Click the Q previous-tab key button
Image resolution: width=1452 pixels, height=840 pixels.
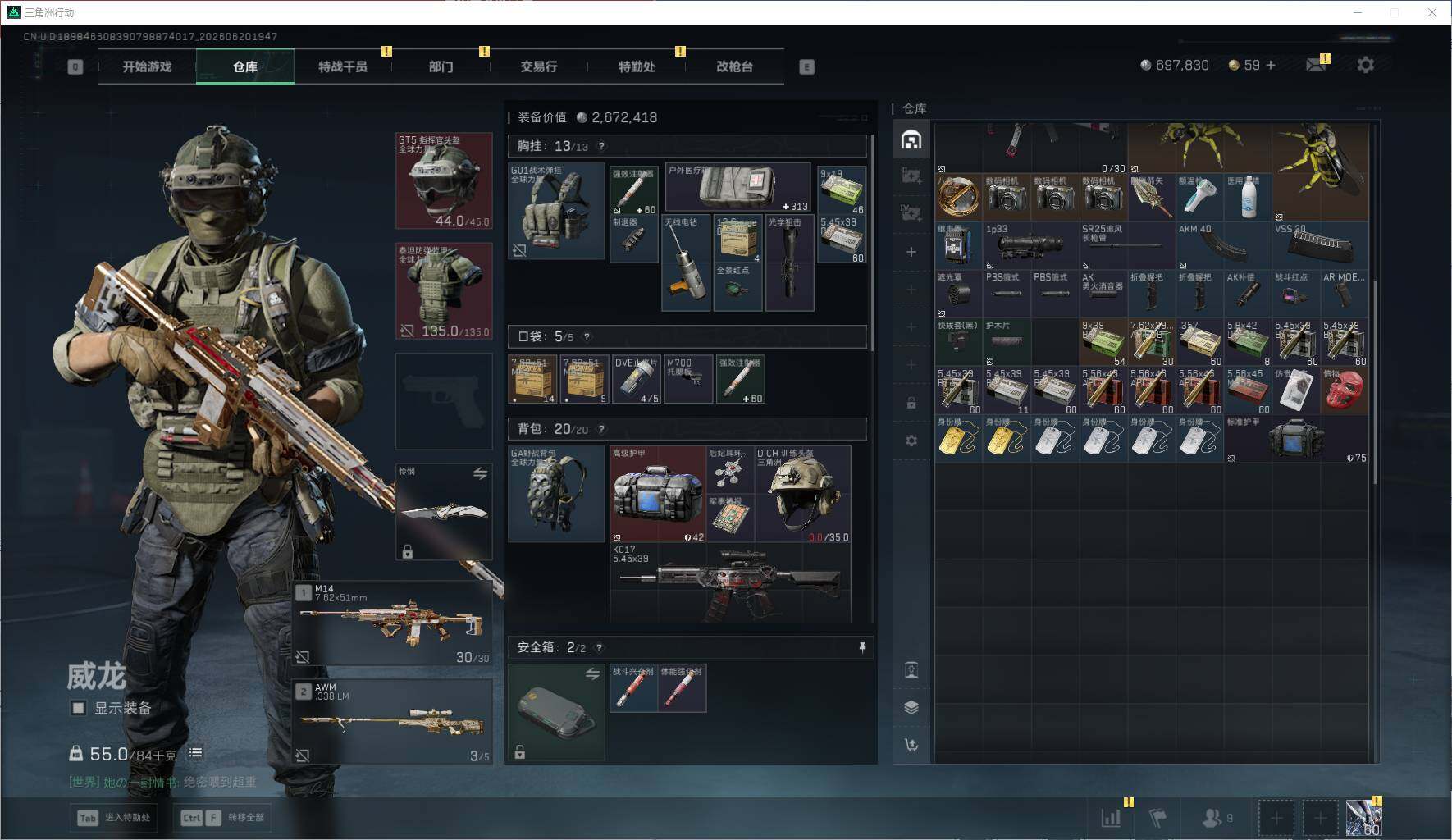point(75,66)
